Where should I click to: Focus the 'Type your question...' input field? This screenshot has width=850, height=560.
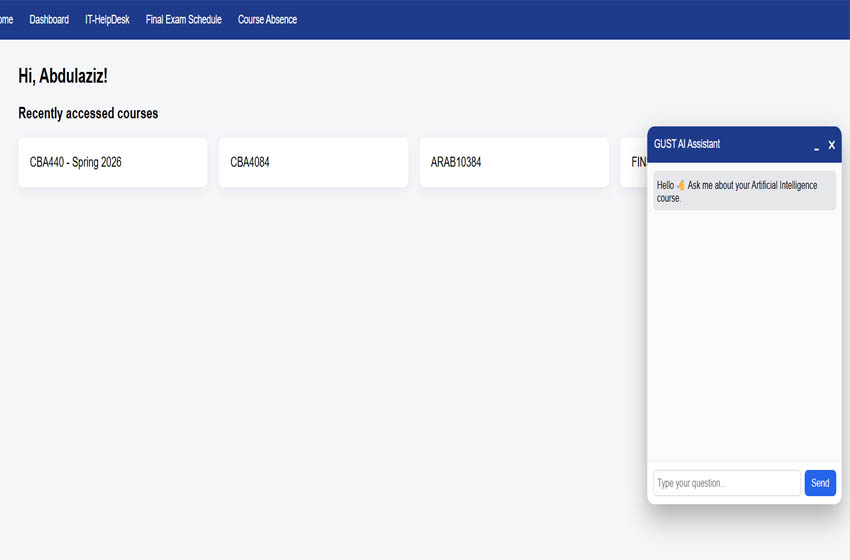[x=726, y=482]
